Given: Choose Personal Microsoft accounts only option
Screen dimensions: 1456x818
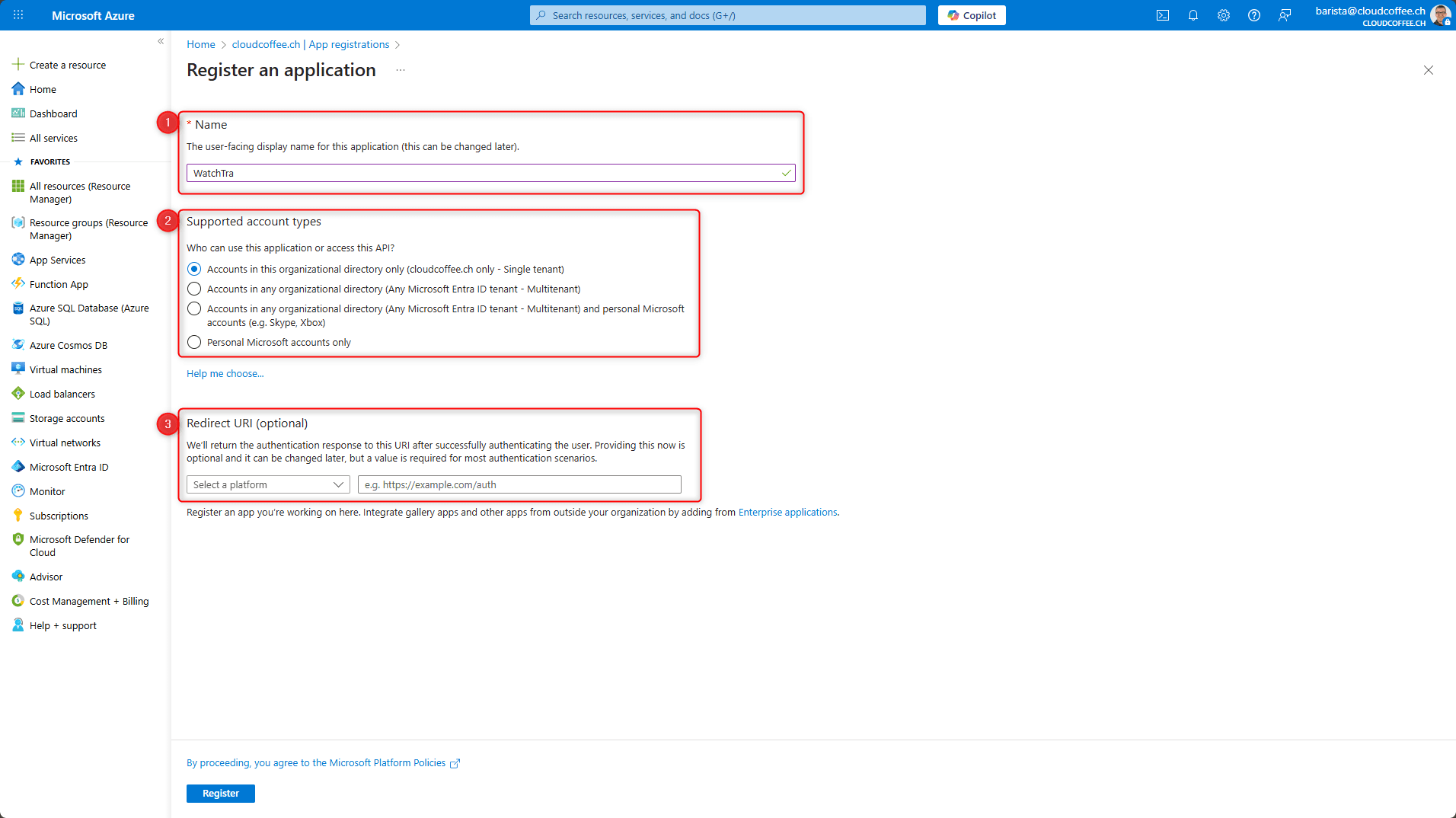Looking at the screenshot, I should pyautogui.click(x=194, y=342).
